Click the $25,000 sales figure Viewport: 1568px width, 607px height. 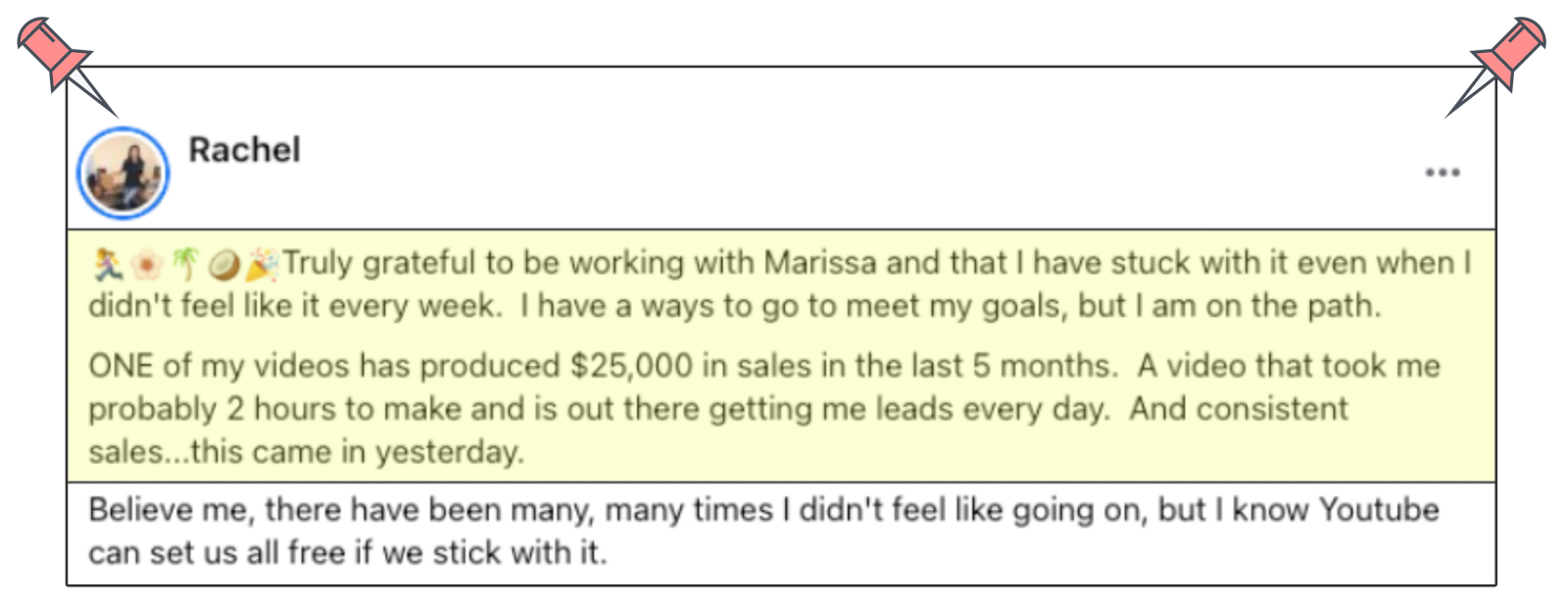point(631,366)
